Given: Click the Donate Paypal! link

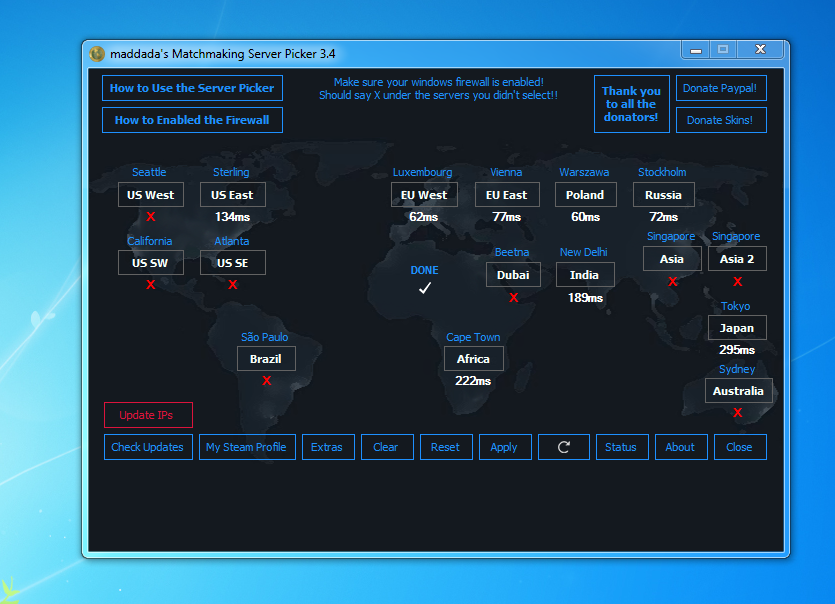Looking at the screenshot, I should (x=720, y=88).
